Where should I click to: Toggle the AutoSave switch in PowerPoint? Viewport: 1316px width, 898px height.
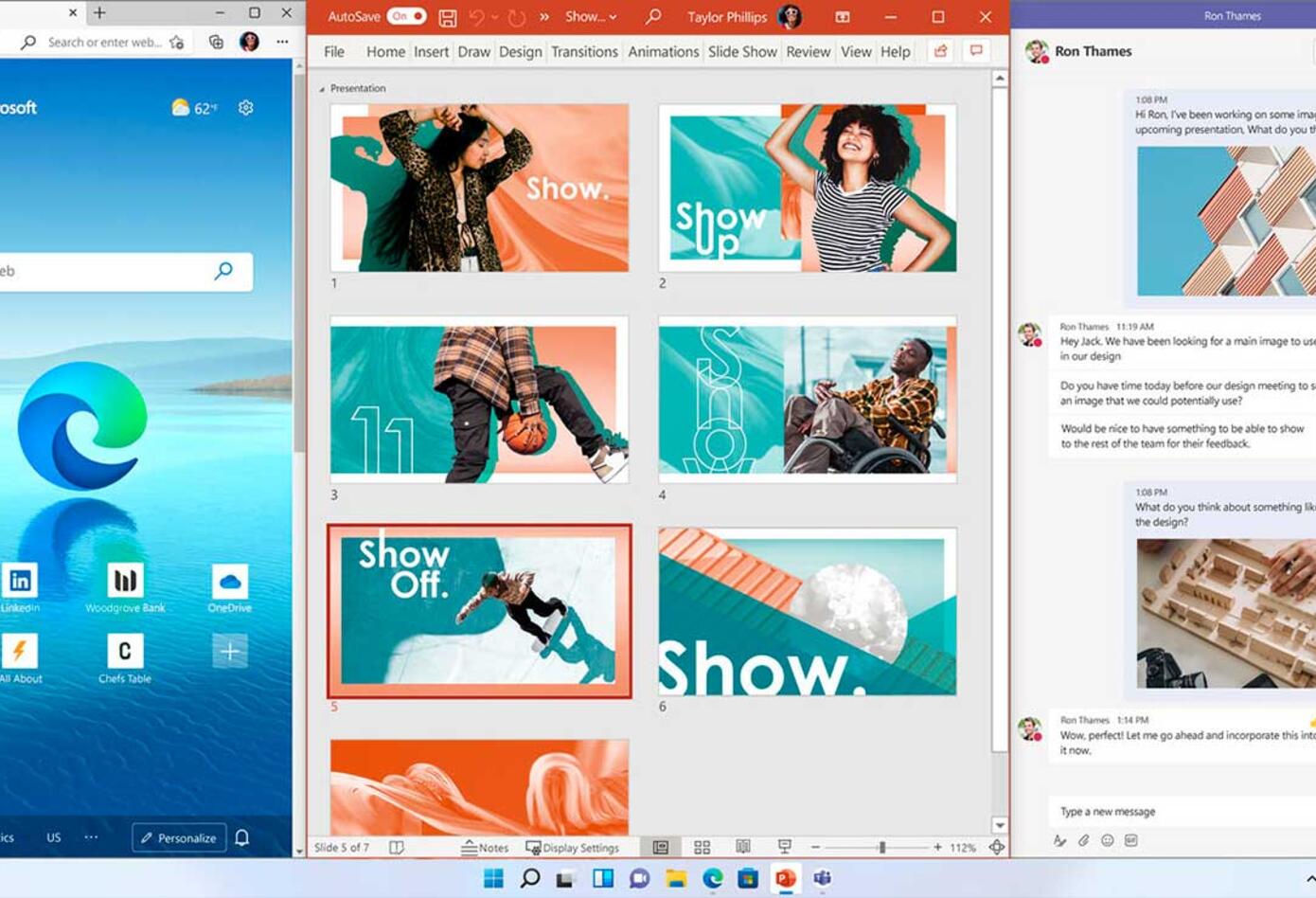coord(406,16)
